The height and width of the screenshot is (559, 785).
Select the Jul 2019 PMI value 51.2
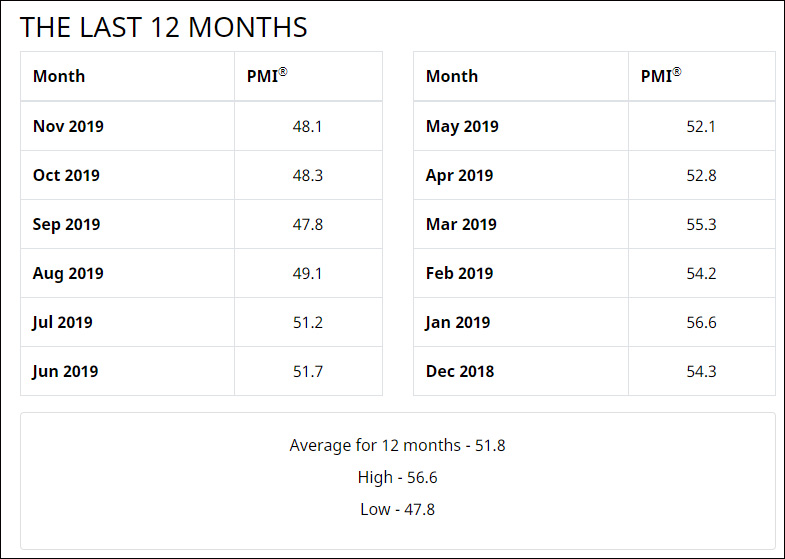(308, 322)
